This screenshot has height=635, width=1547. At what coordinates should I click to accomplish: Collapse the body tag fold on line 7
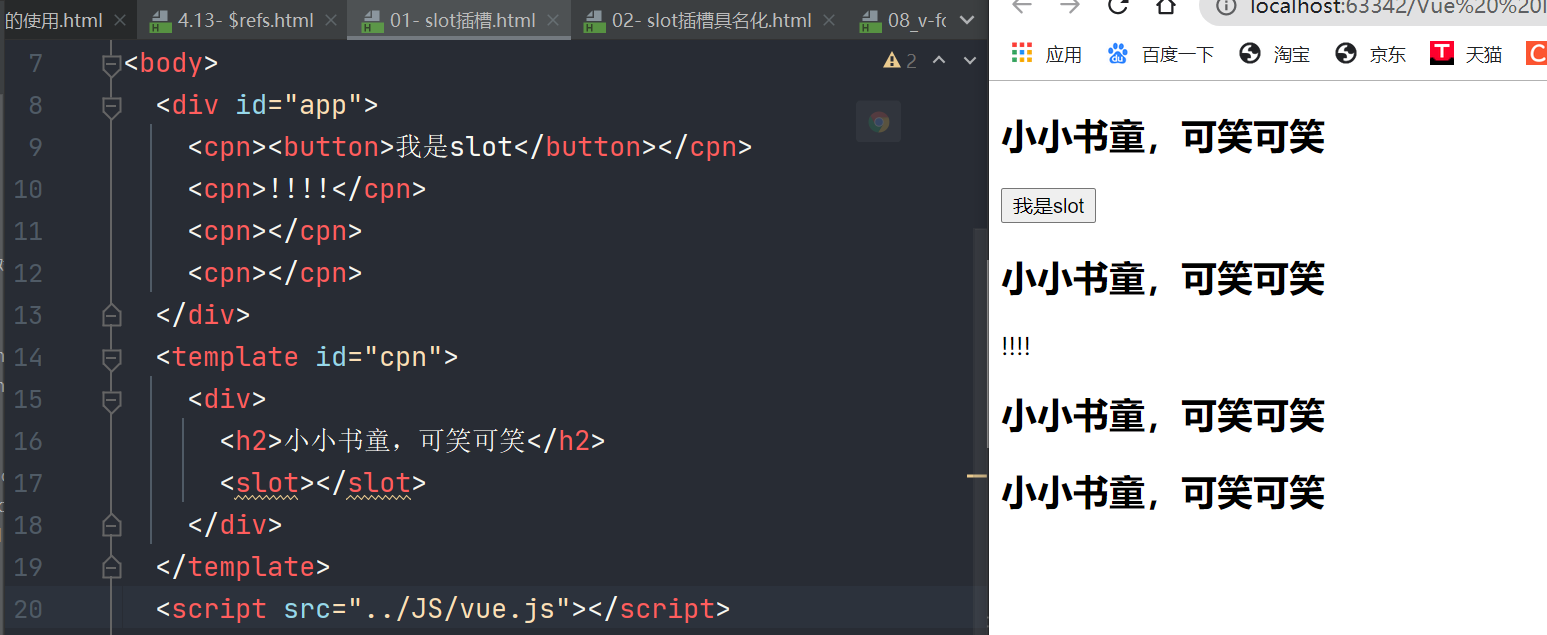[x=112, y=64]
